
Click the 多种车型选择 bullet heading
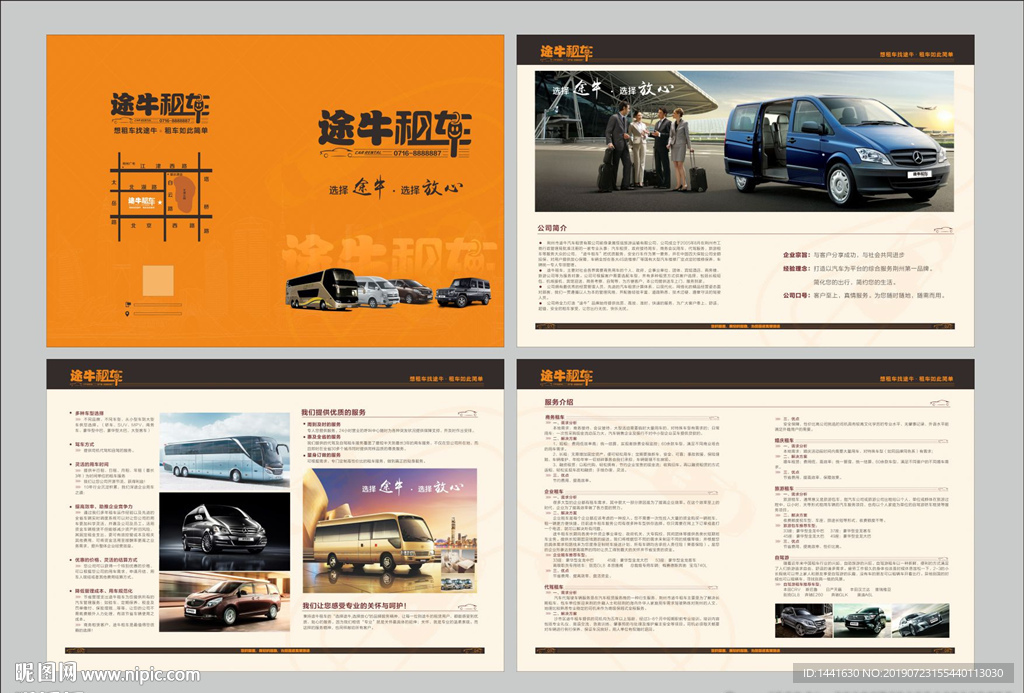click(89, 413)
